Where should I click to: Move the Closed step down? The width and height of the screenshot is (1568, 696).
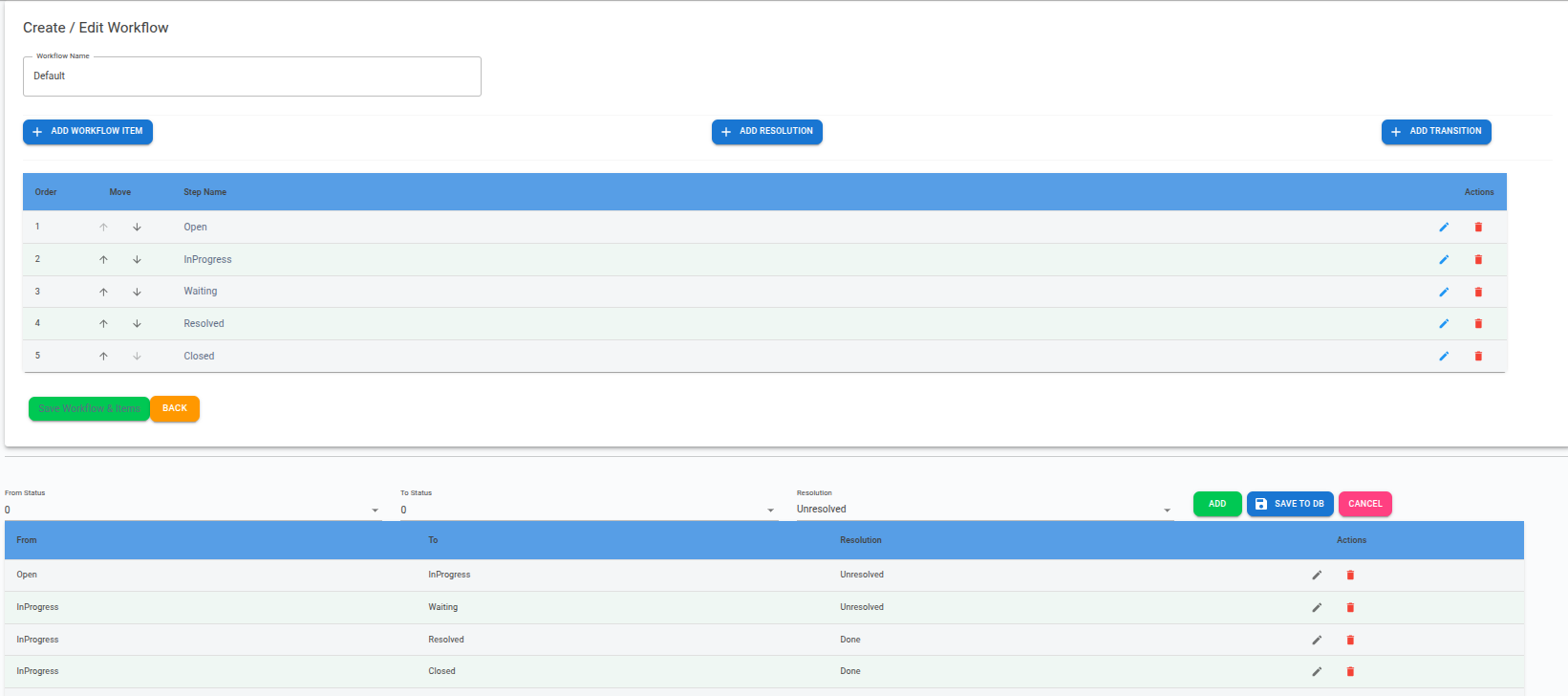click(x=137, y=357)
